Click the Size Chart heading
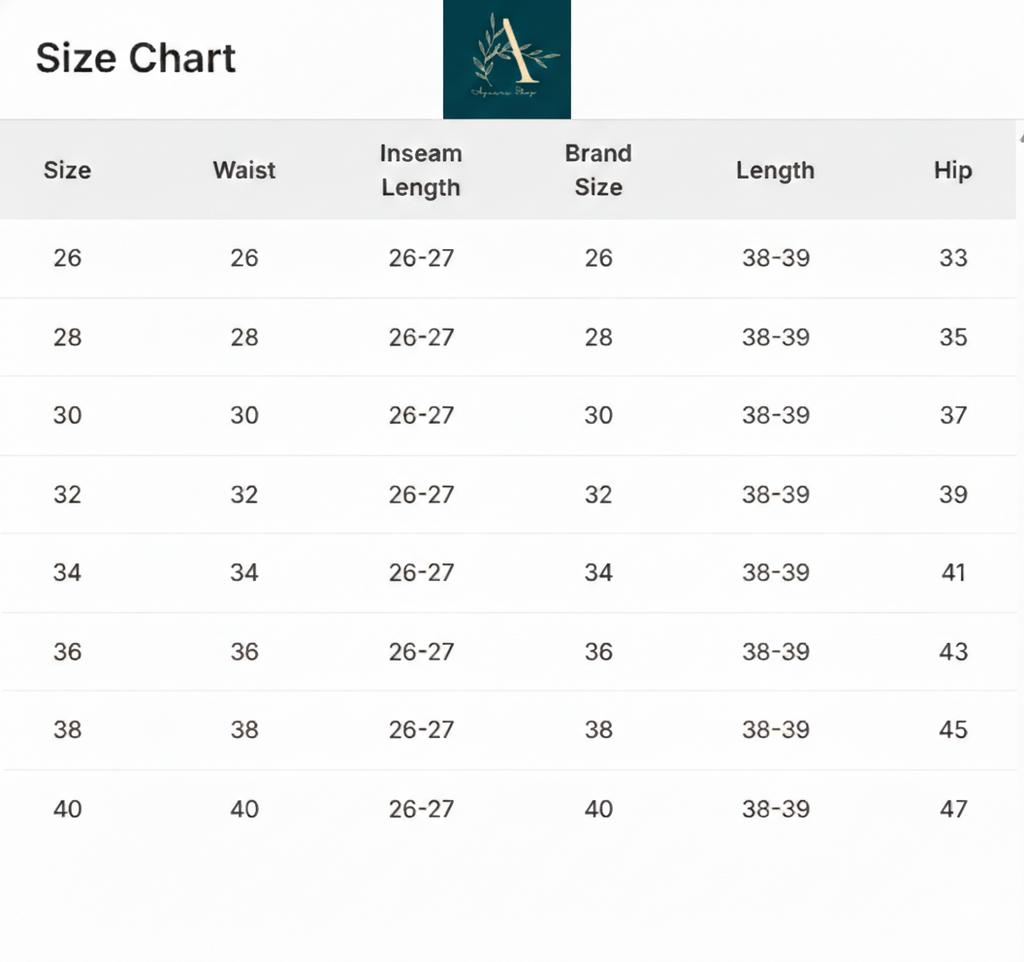Screen dimensions: 1024x962 (x=136, y=58)
